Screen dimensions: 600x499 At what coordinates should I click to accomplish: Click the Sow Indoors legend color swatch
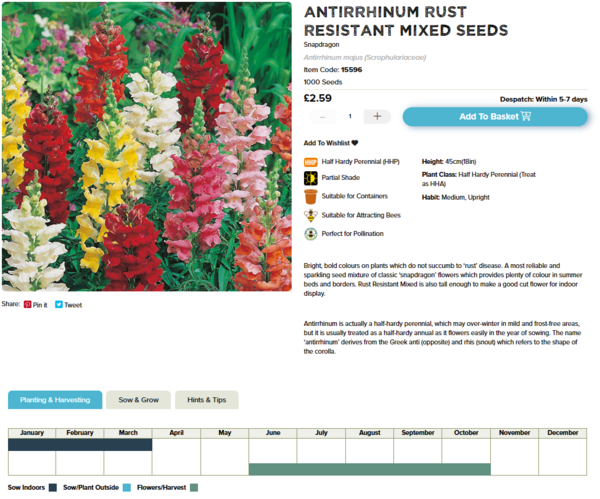point(53,488)
